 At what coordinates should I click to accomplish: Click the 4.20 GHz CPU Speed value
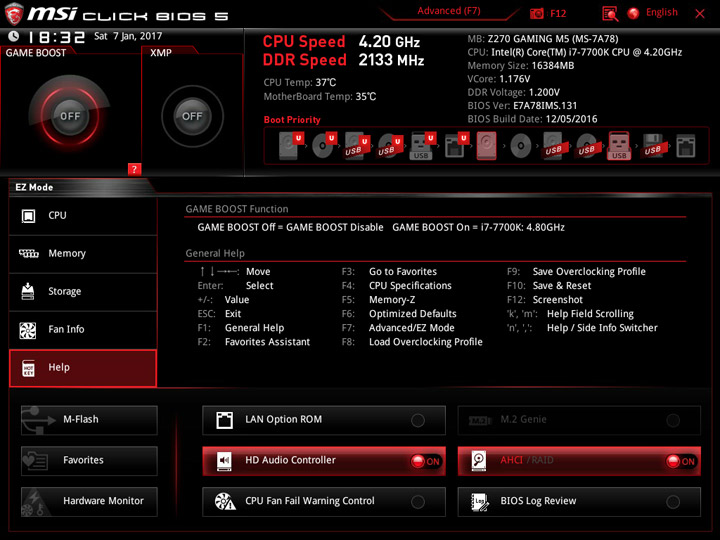(x=389, y=42)
